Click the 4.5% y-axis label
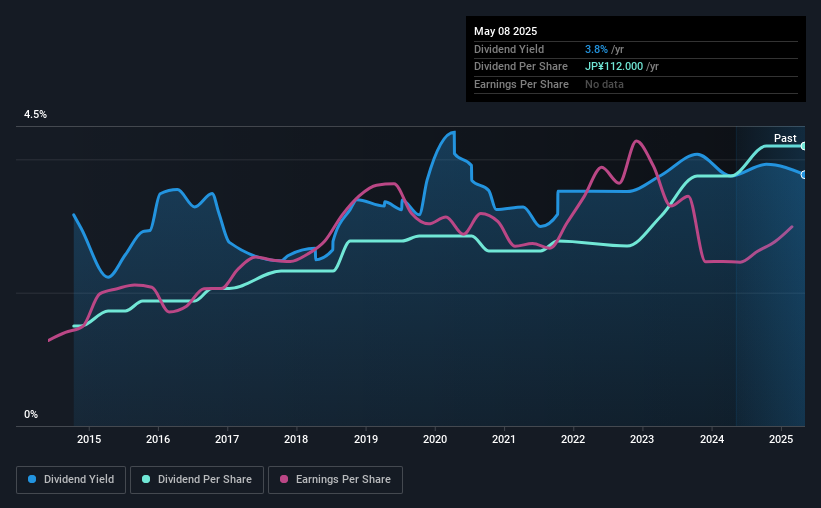 tap(35, 115)
